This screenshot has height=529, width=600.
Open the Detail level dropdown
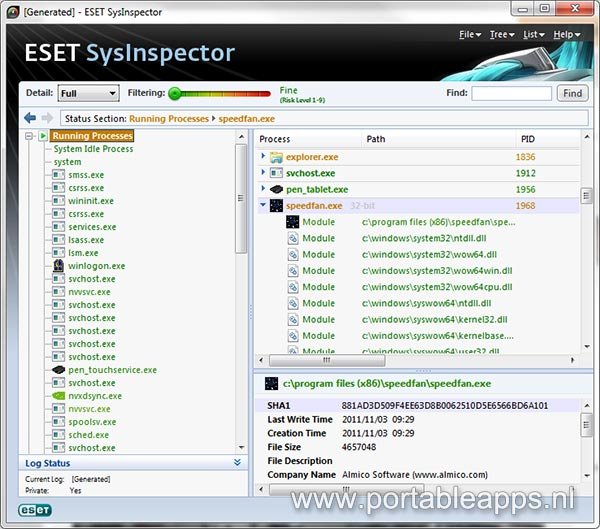click(x=88, y=93)
